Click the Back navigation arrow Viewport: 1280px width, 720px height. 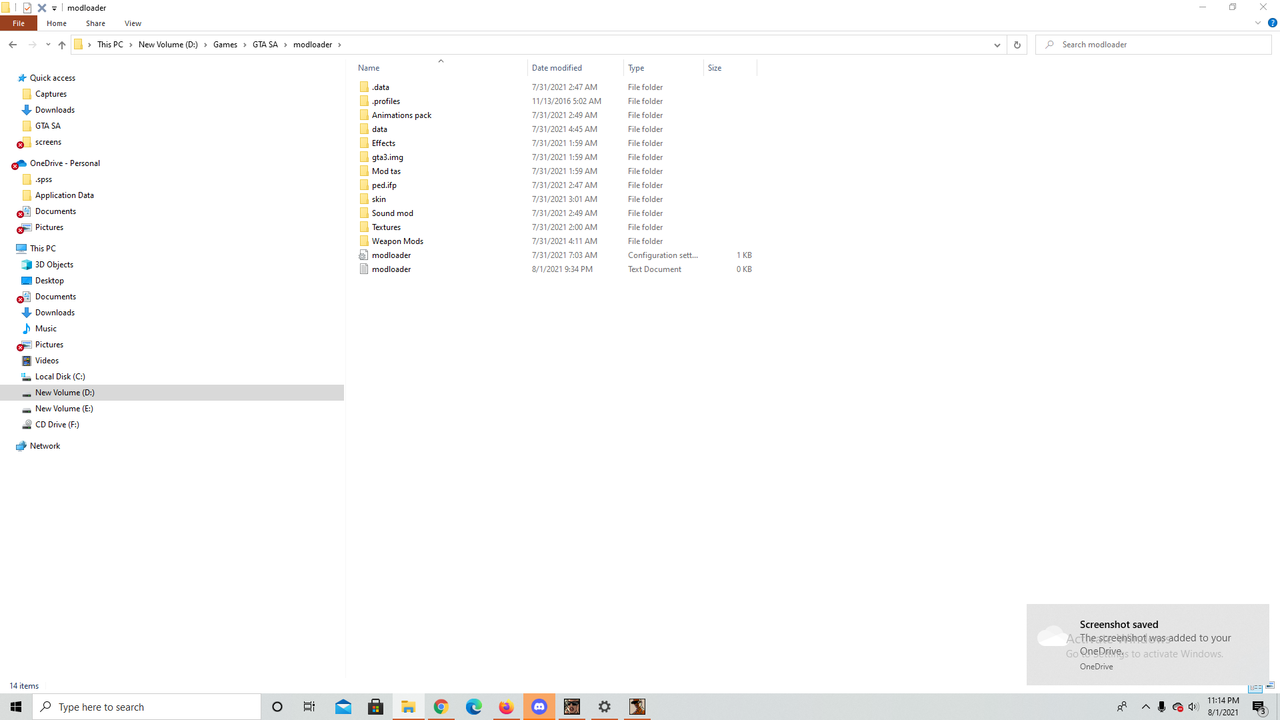[x=12, y=45]
